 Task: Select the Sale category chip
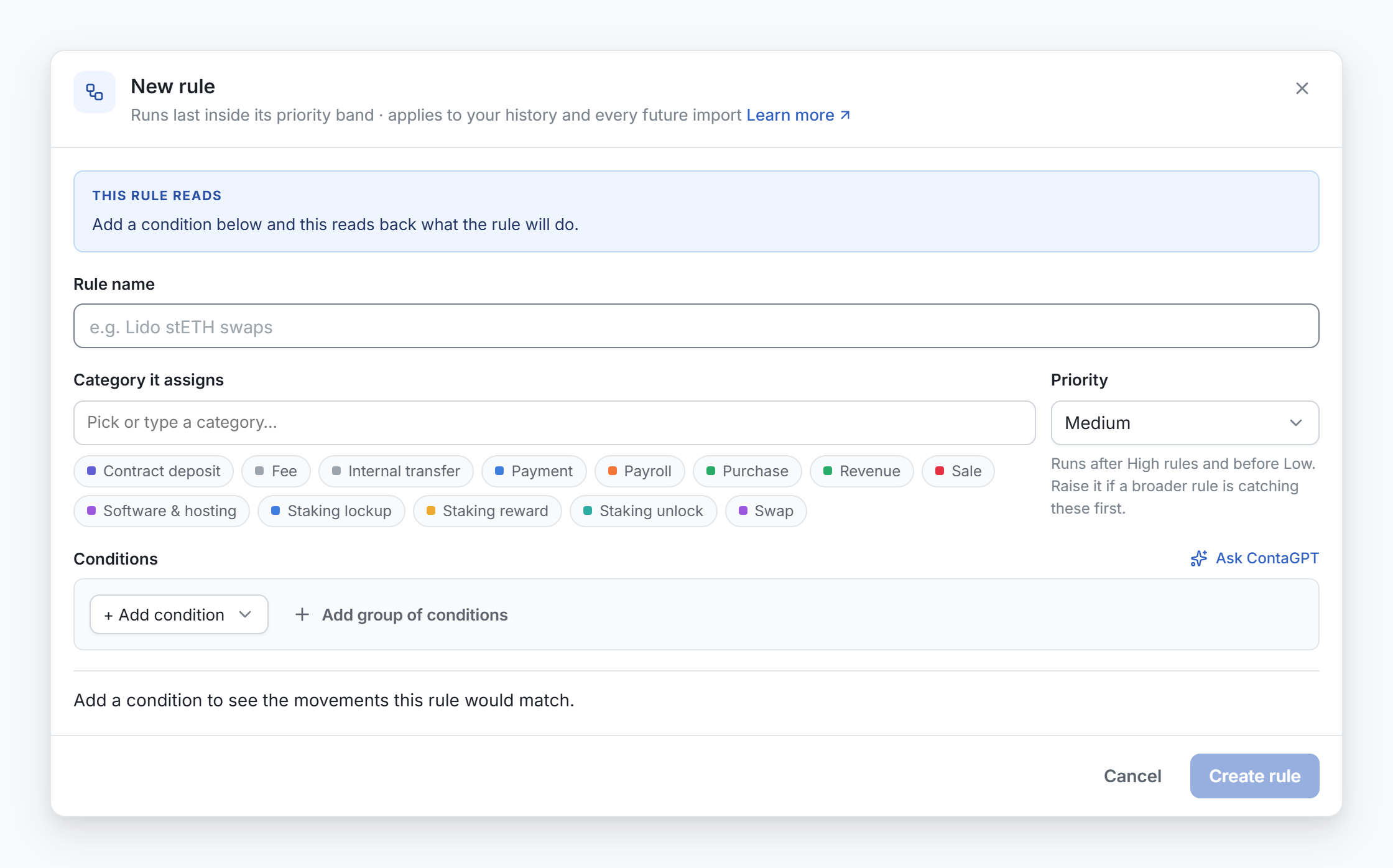click(x=958, y=471)
